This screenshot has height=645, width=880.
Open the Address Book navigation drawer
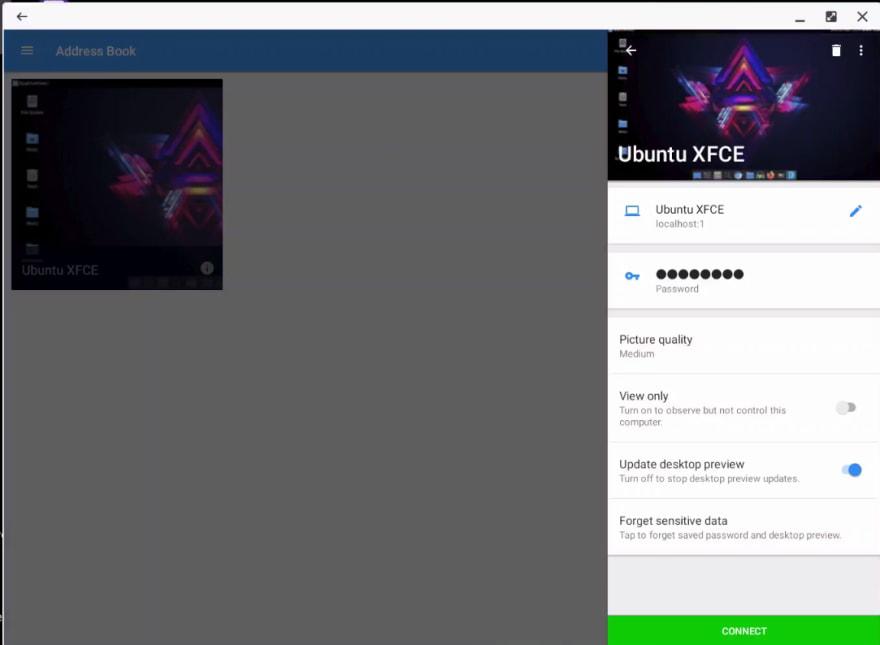[x=26, y=50]
